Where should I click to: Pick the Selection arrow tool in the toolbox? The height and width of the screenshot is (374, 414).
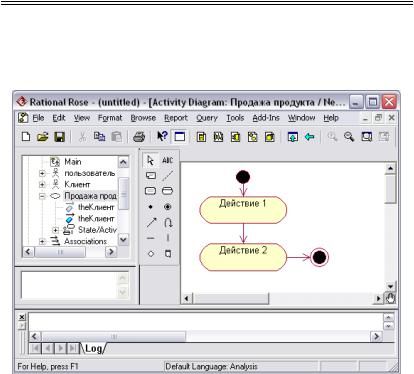(151, 160)
